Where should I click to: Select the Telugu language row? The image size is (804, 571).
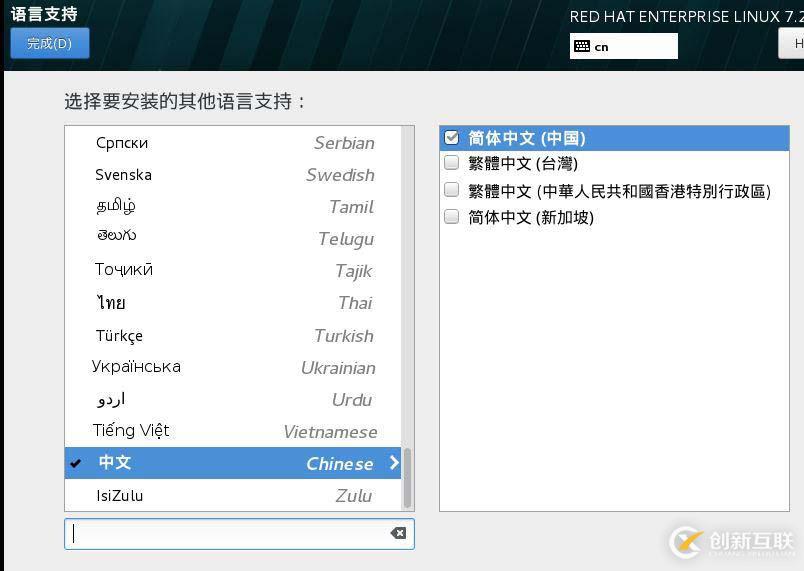point(233,238)
